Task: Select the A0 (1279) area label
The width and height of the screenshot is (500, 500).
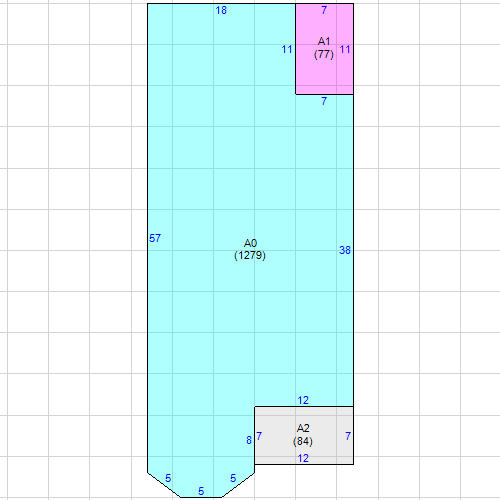Action: tap(250, 249)
